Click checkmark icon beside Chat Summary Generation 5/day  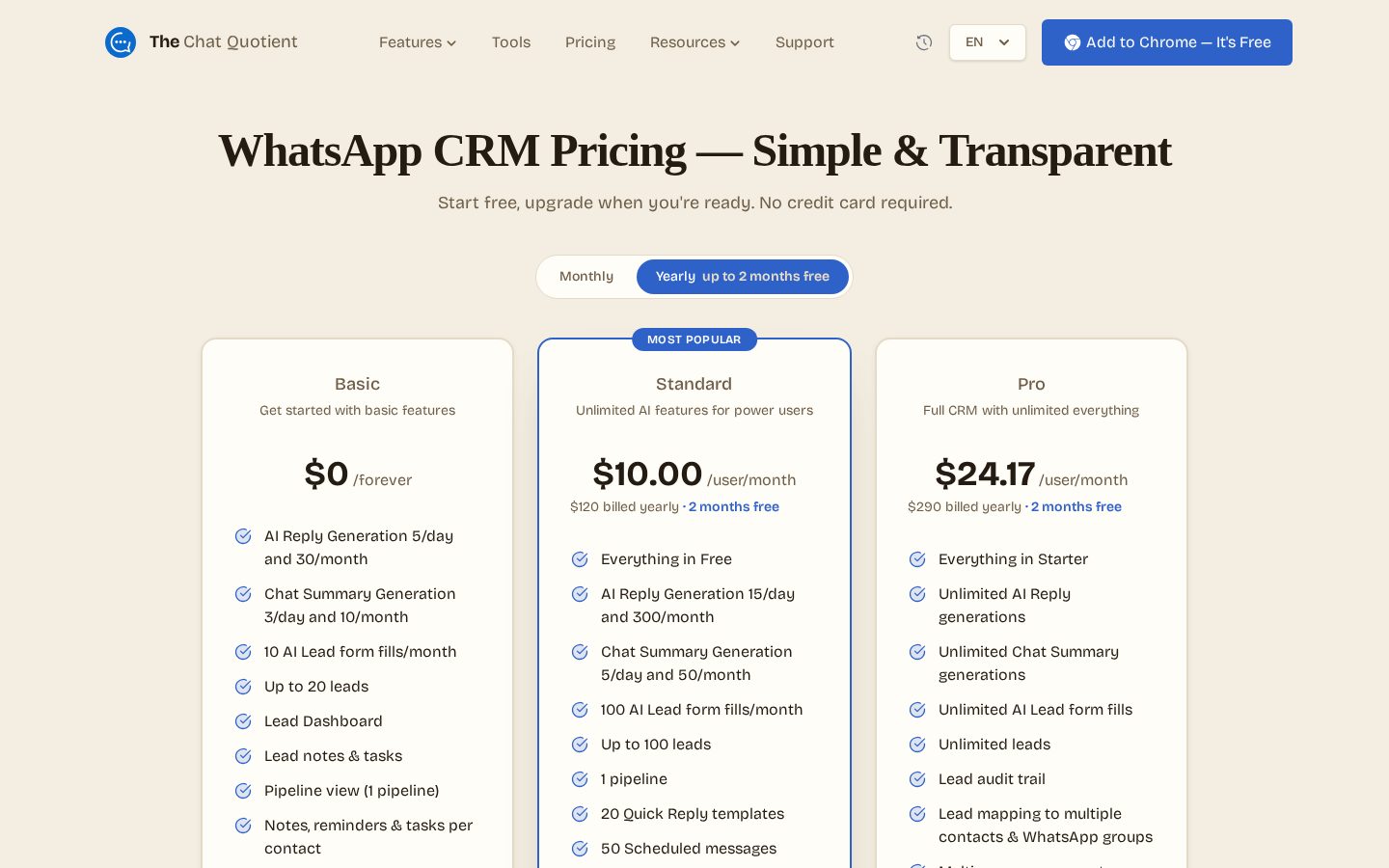(580, 652)
